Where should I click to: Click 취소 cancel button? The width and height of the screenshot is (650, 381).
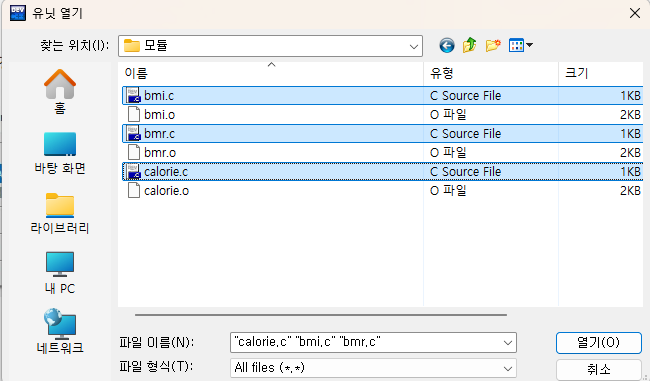[599, 369]
